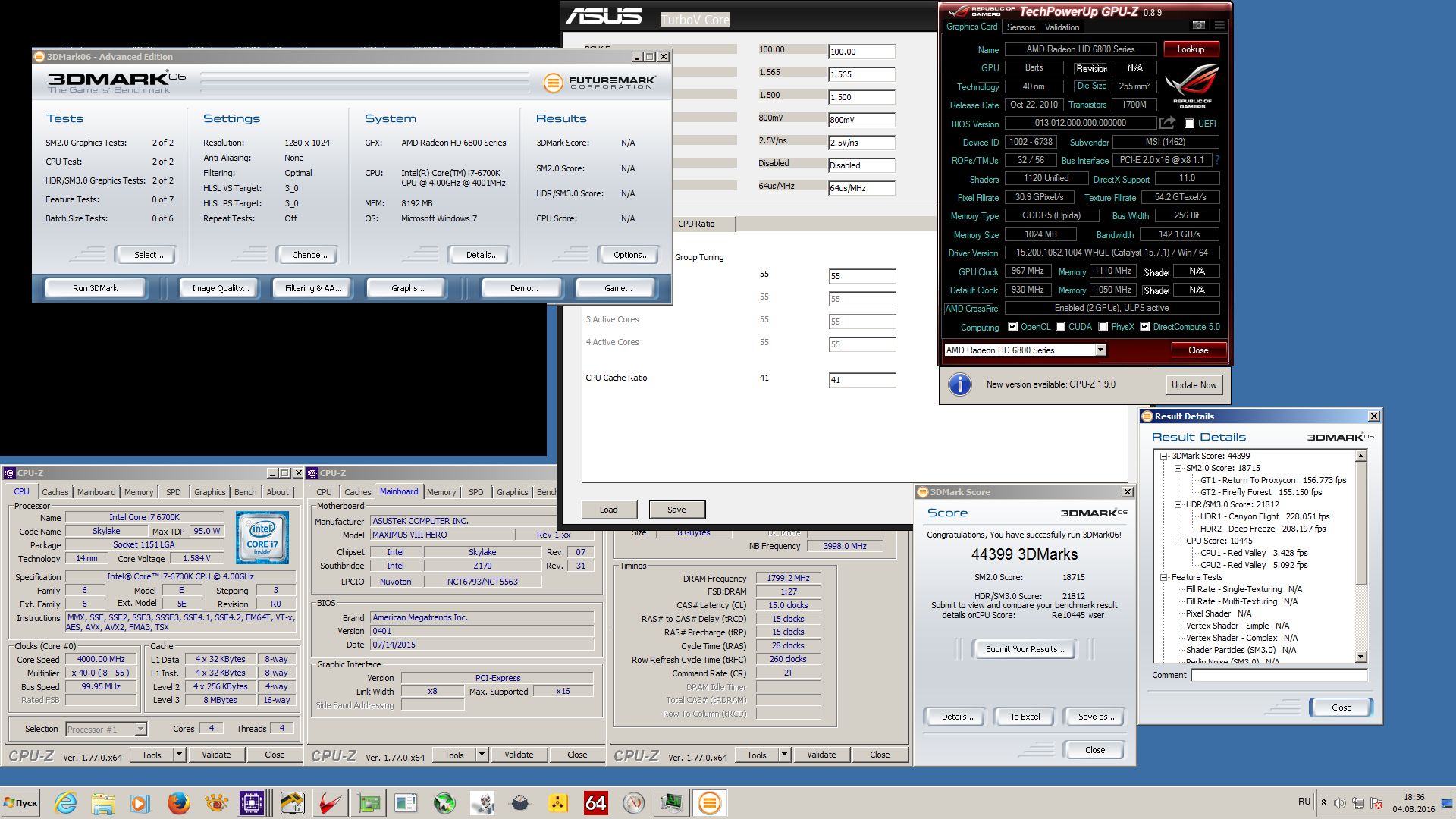Screen dimensions: 1456x819
Task: Select the CPU Ratio tab in TurboV Core
Action: (x=696, y=224)
